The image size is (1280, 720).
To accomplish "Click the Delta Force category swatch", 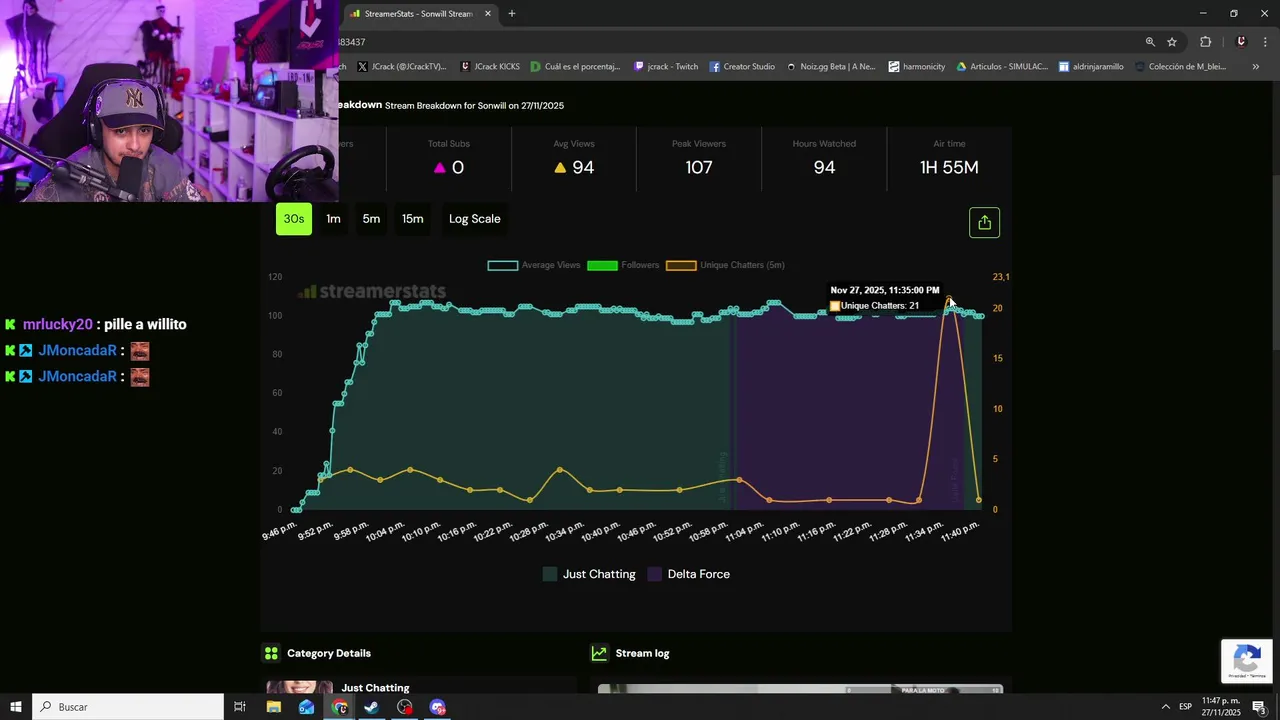I will click(655, 574).
